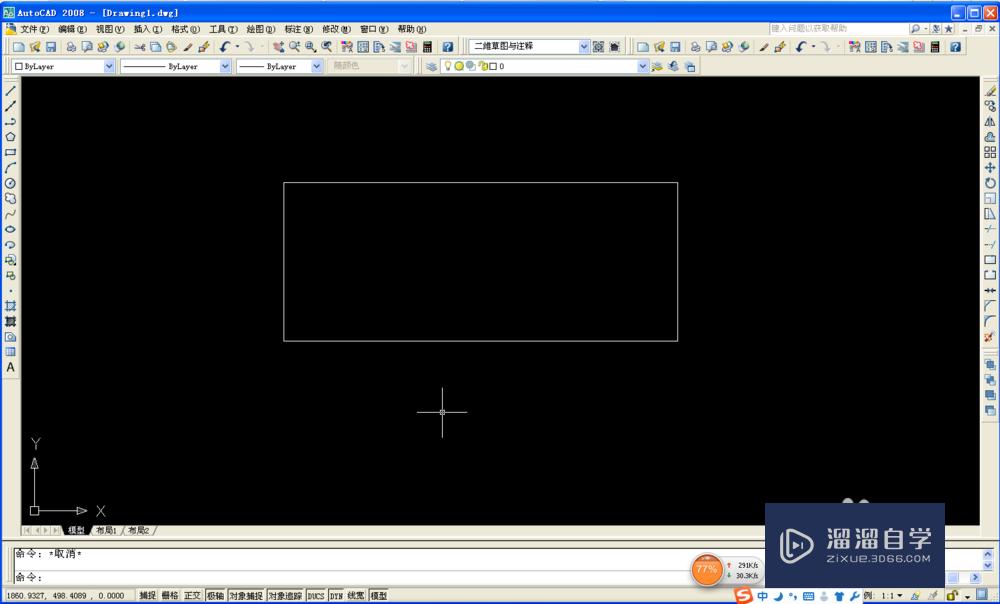The width and height of the screenshot is (1000, 604).
Task: Select the Ellipse tool
Action: [x=10, y=229]
